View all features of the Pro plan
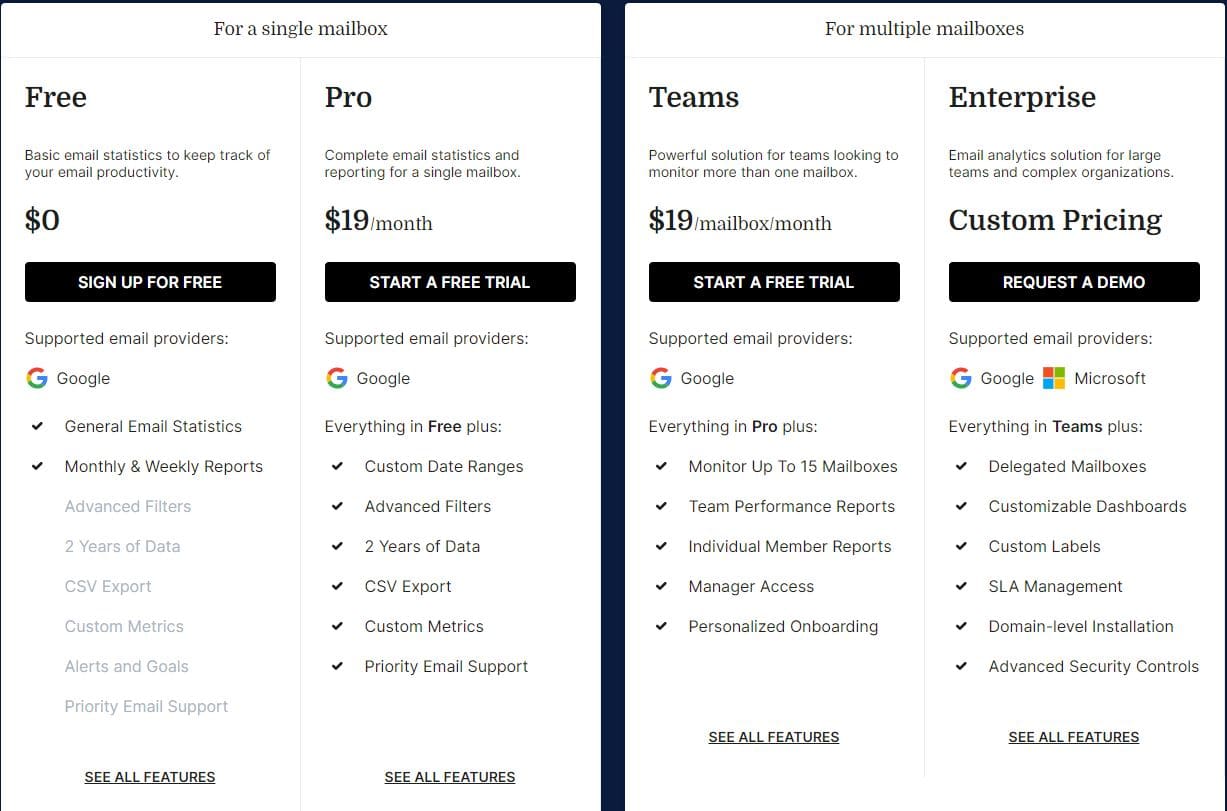Image resolution: width=1227 pixels, height=811 pixels. click(x=449, y=777)
